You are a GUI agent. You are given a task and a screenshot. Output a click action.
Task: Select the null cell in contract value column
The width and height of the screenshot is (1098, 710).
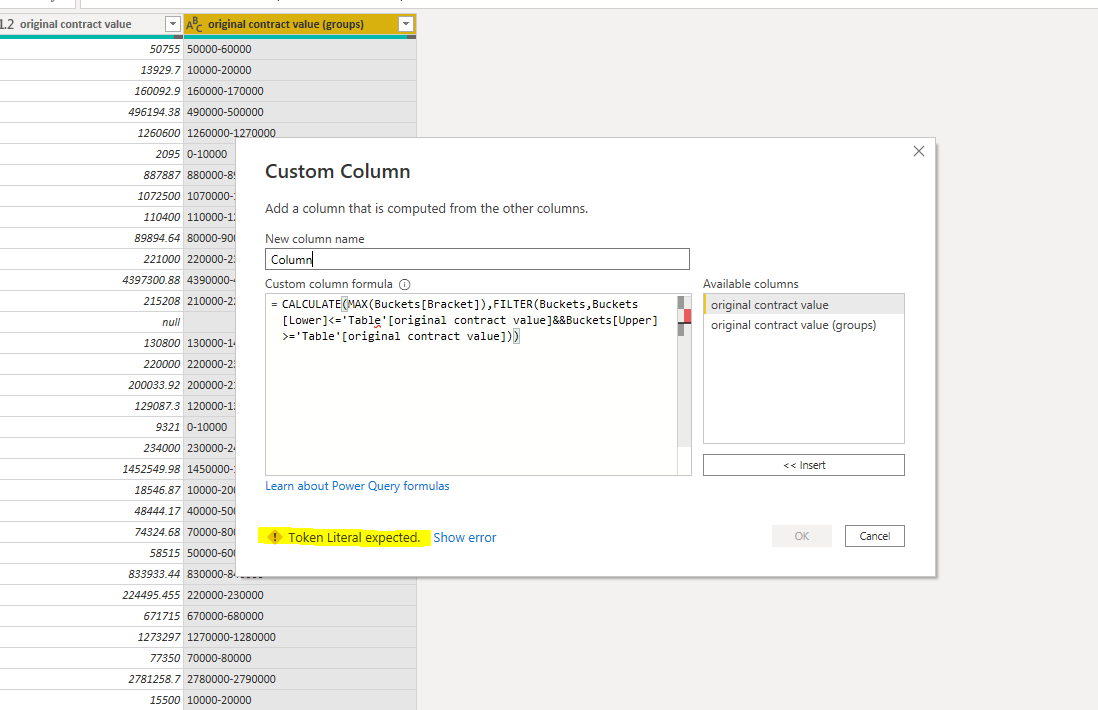click(x=91, y=322)
